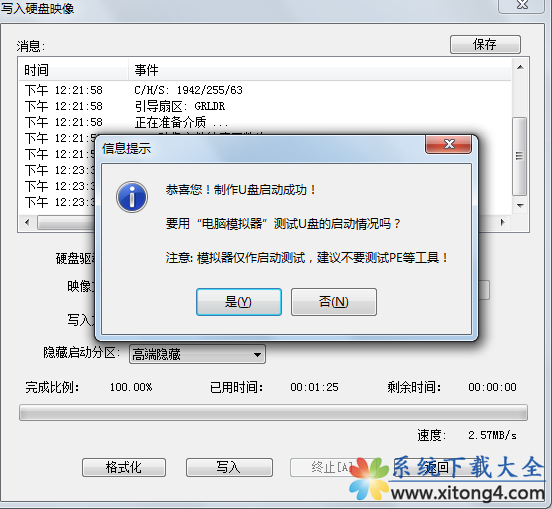Viewport: 552px width, 509px height.
Task: Click the message list scroll up arrow
Action: coord(520,67)
